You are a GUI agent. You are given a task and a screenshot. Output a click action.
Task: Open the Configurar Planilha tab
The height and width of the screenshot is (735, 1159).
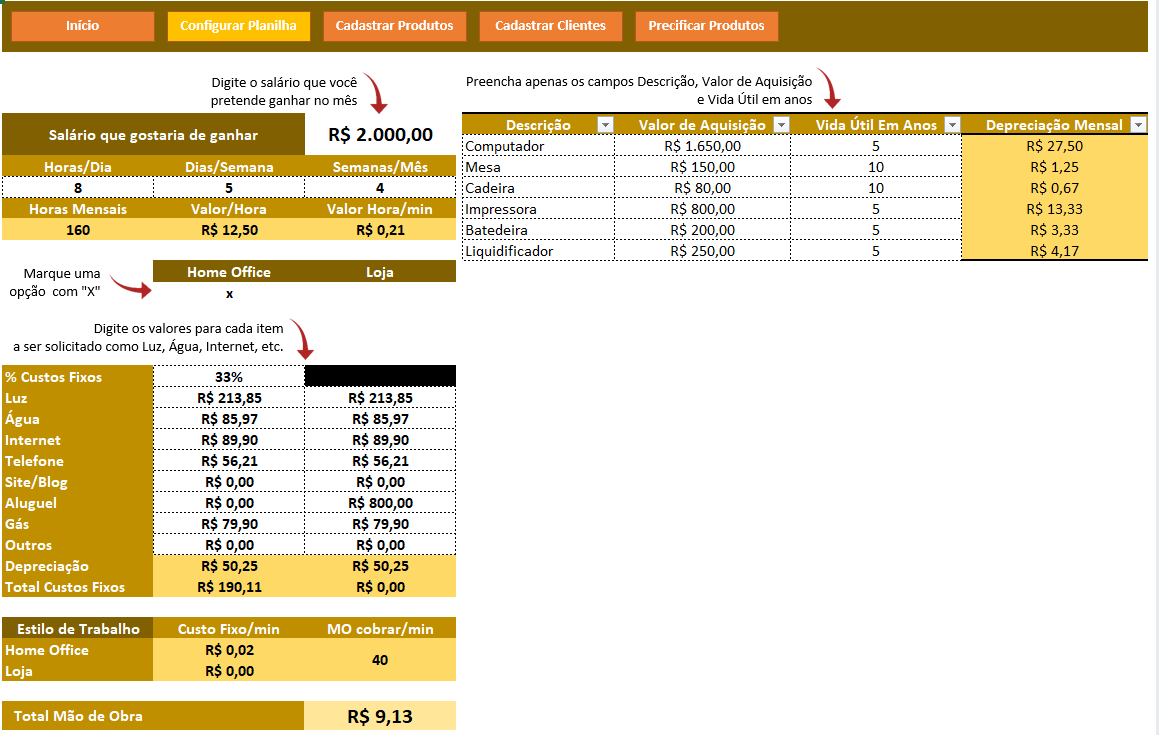pos(238,26)
